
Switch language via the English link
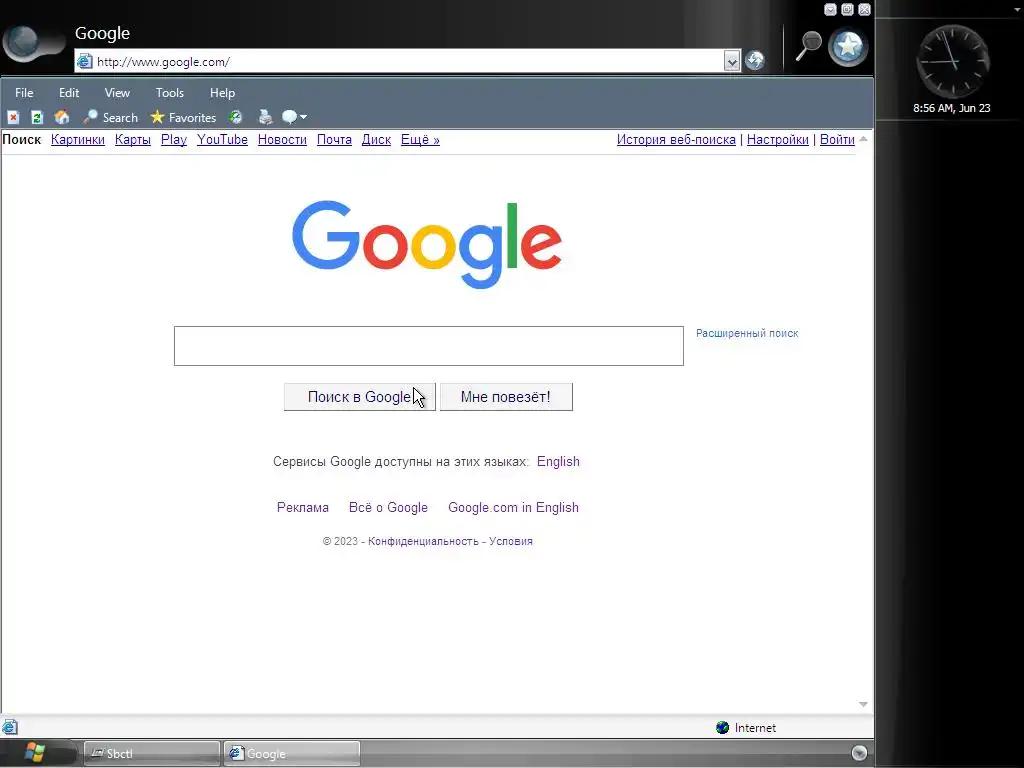click(x=558, y=462)
